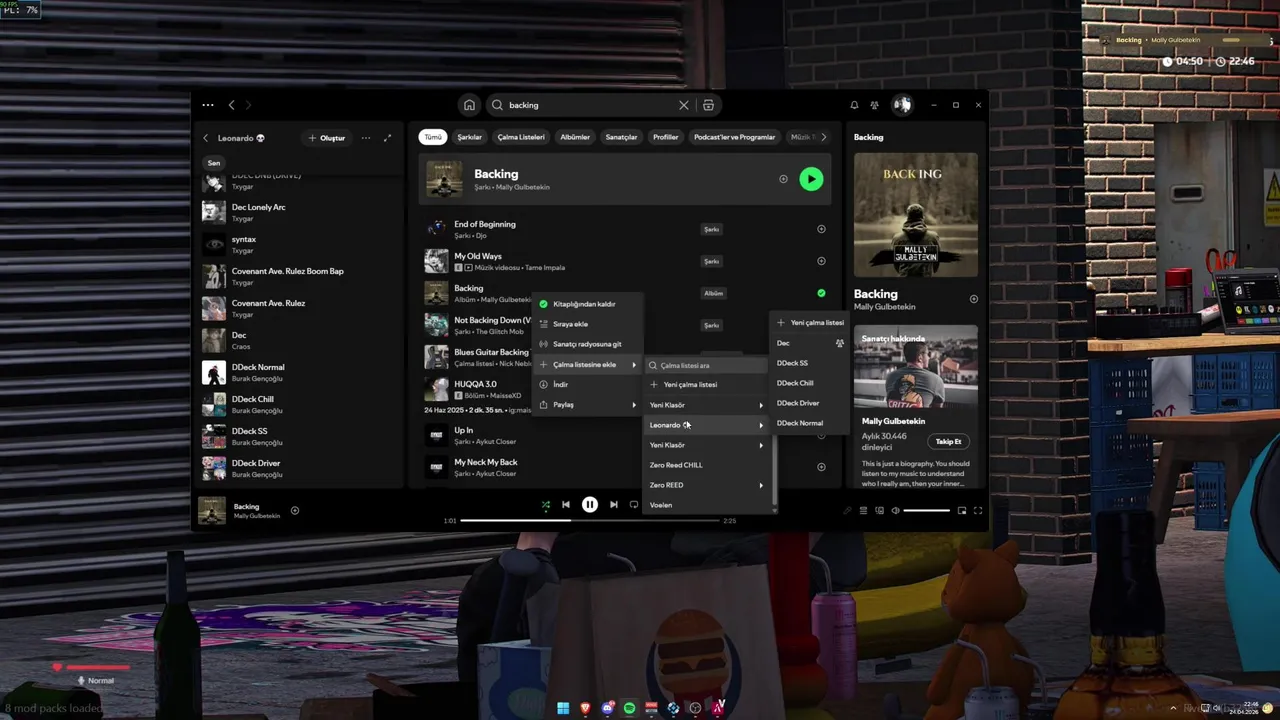This screenshot has width=1280, height=720.
Task: Pause the current track
Action: pyautogui.click(x=590, y=505)
